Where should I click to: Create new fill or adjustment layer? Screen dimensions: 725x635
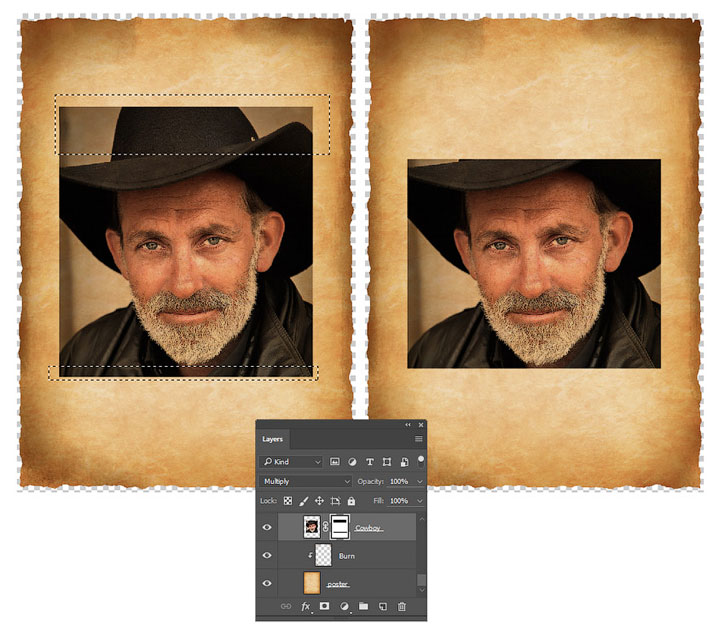coord(344,606)
